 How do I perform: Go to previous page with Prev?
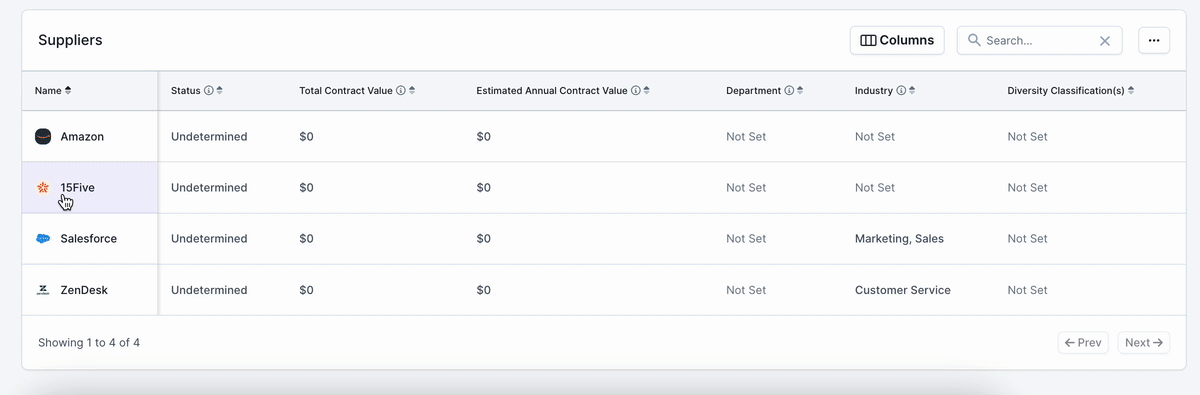point(1083,343)
